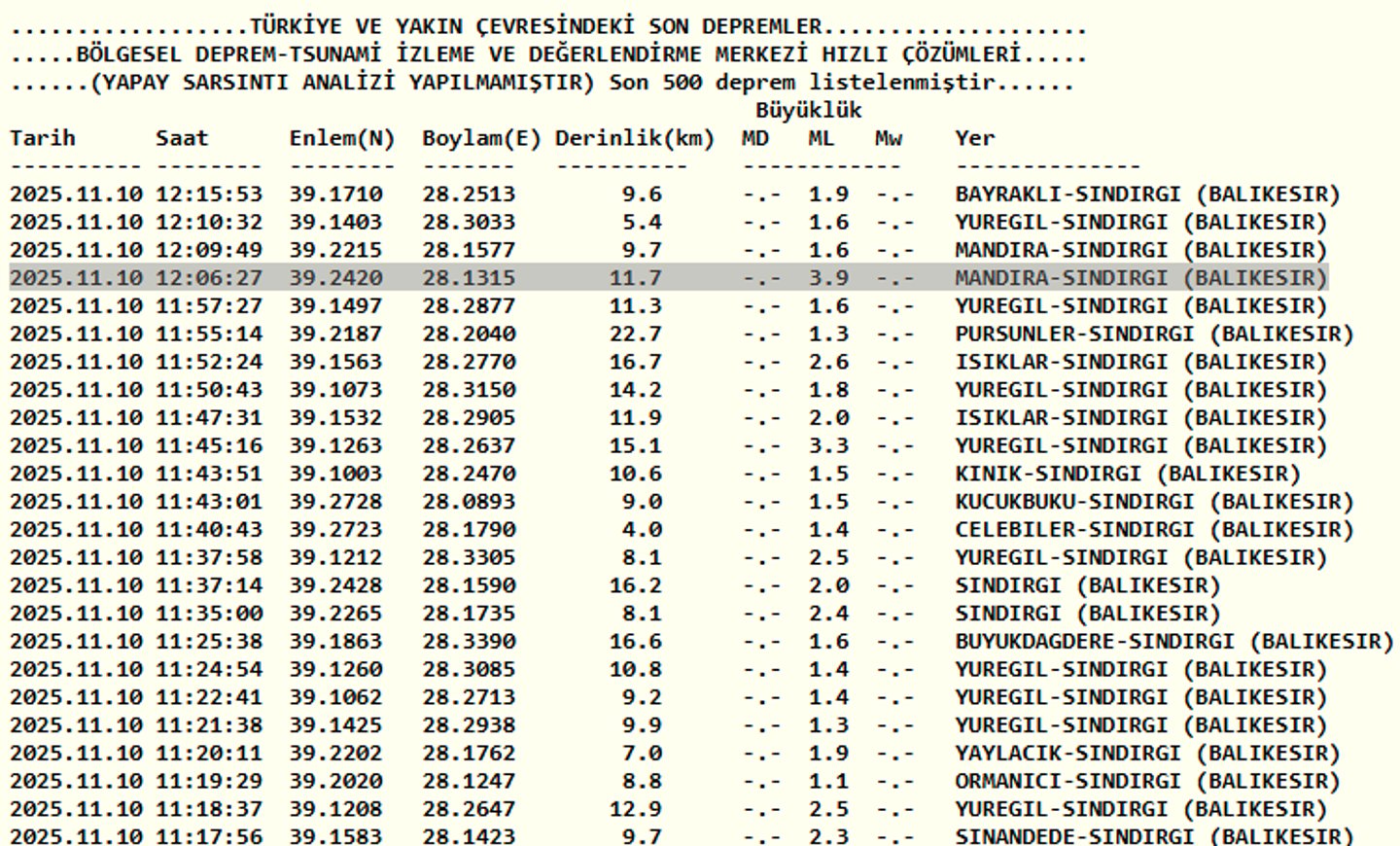Click the 3.3 magnitude value at 11:45:16
The image size is (1400, 846).
(x=828, y=446)
